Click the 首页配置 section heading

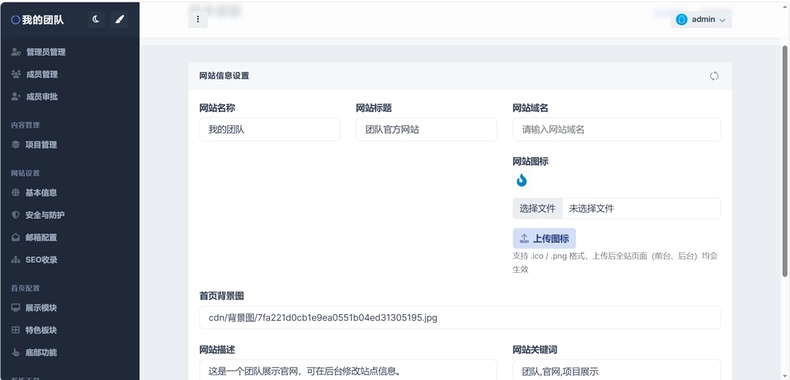point(25,288)
